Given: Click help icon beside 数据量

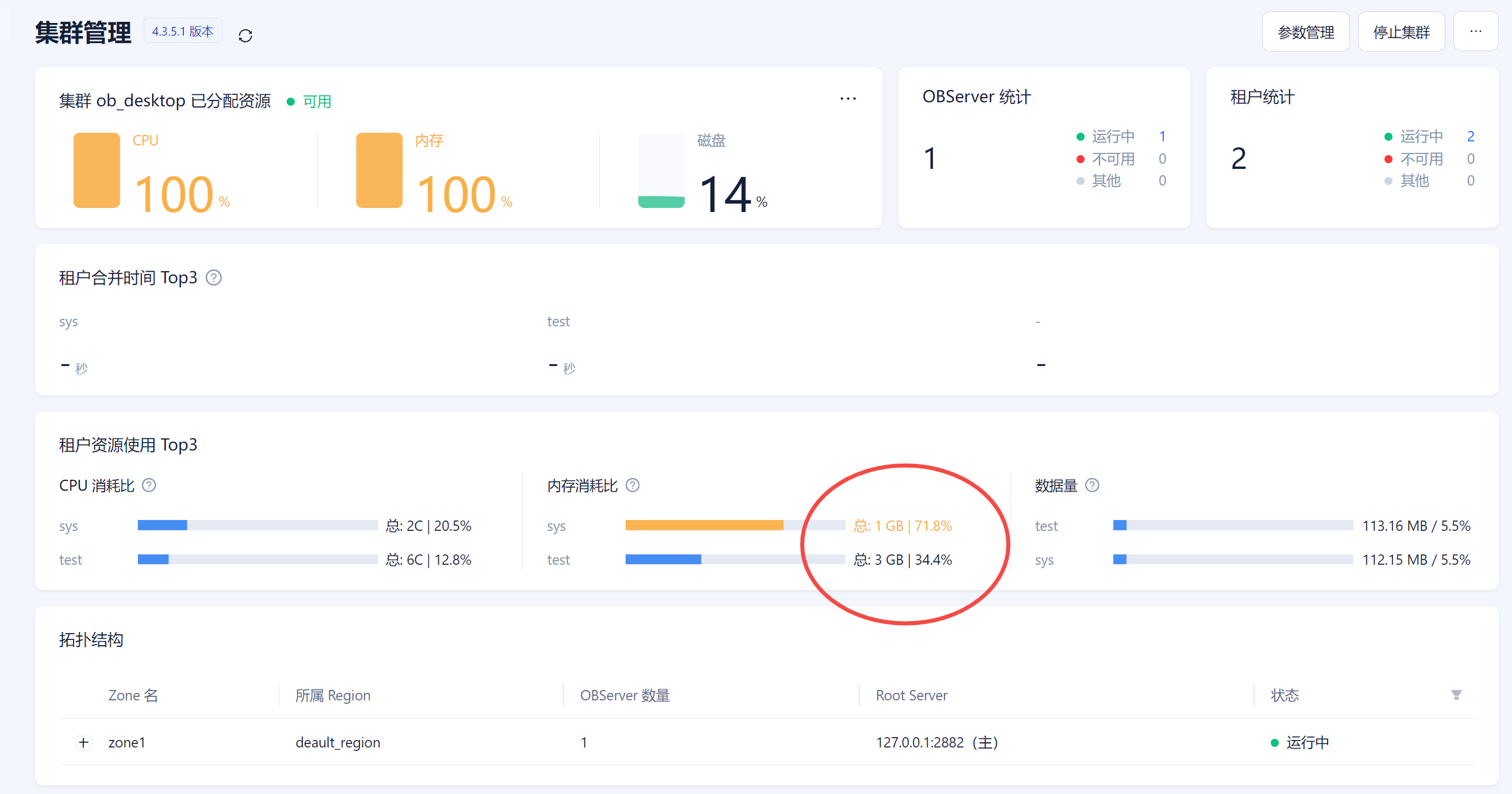Looking at the screenshot, I should (1091, 485).
